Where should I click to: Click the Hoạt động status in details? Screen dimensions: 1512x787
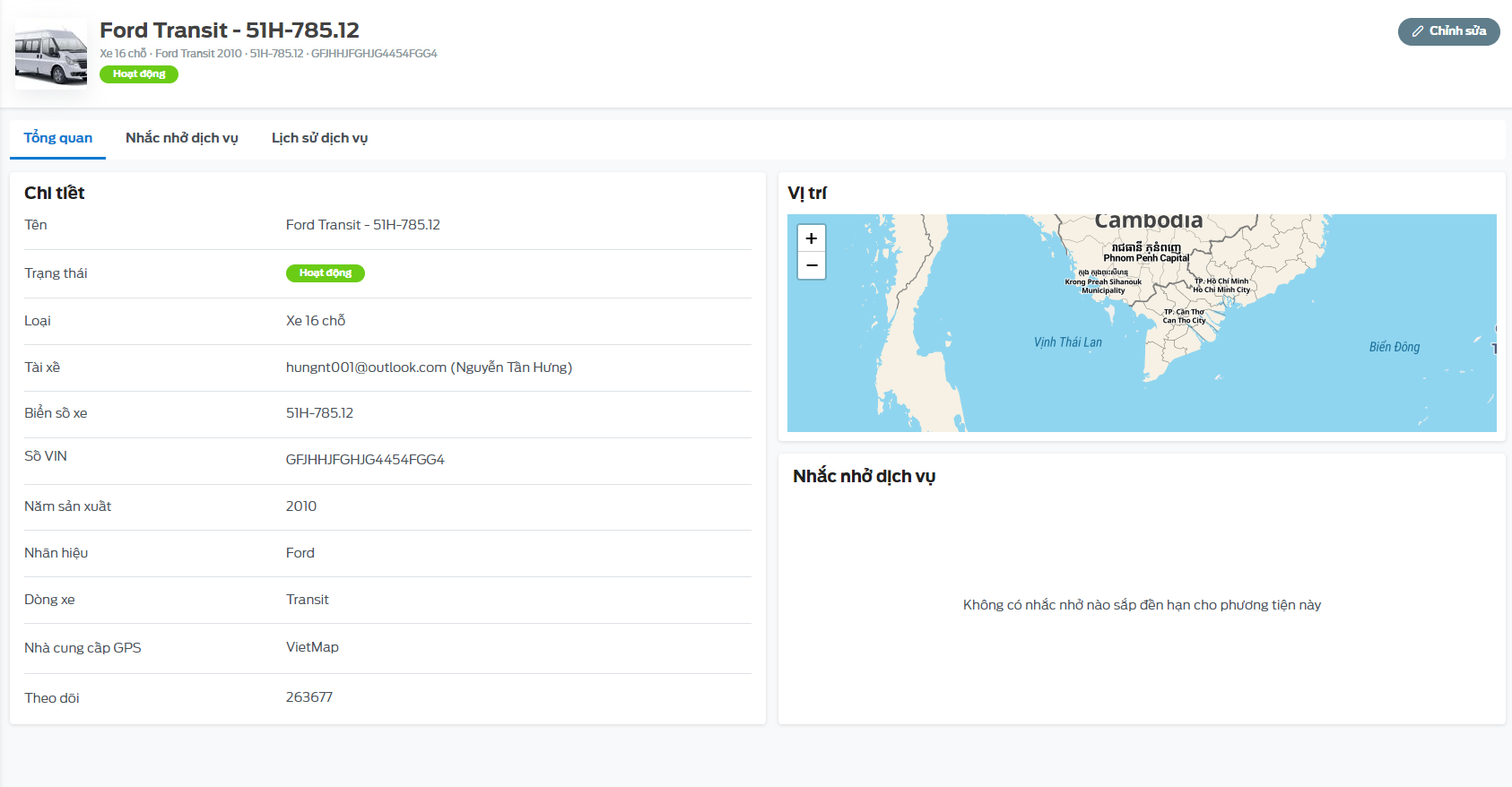tap(325, 273)
